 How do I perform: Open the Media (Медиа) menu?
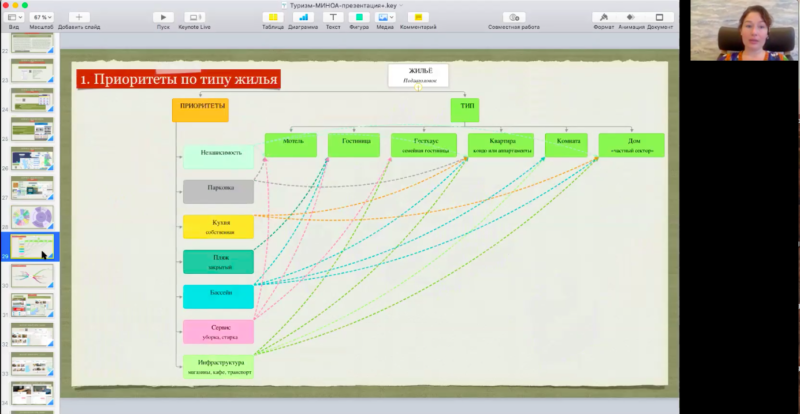pos(384,17)
